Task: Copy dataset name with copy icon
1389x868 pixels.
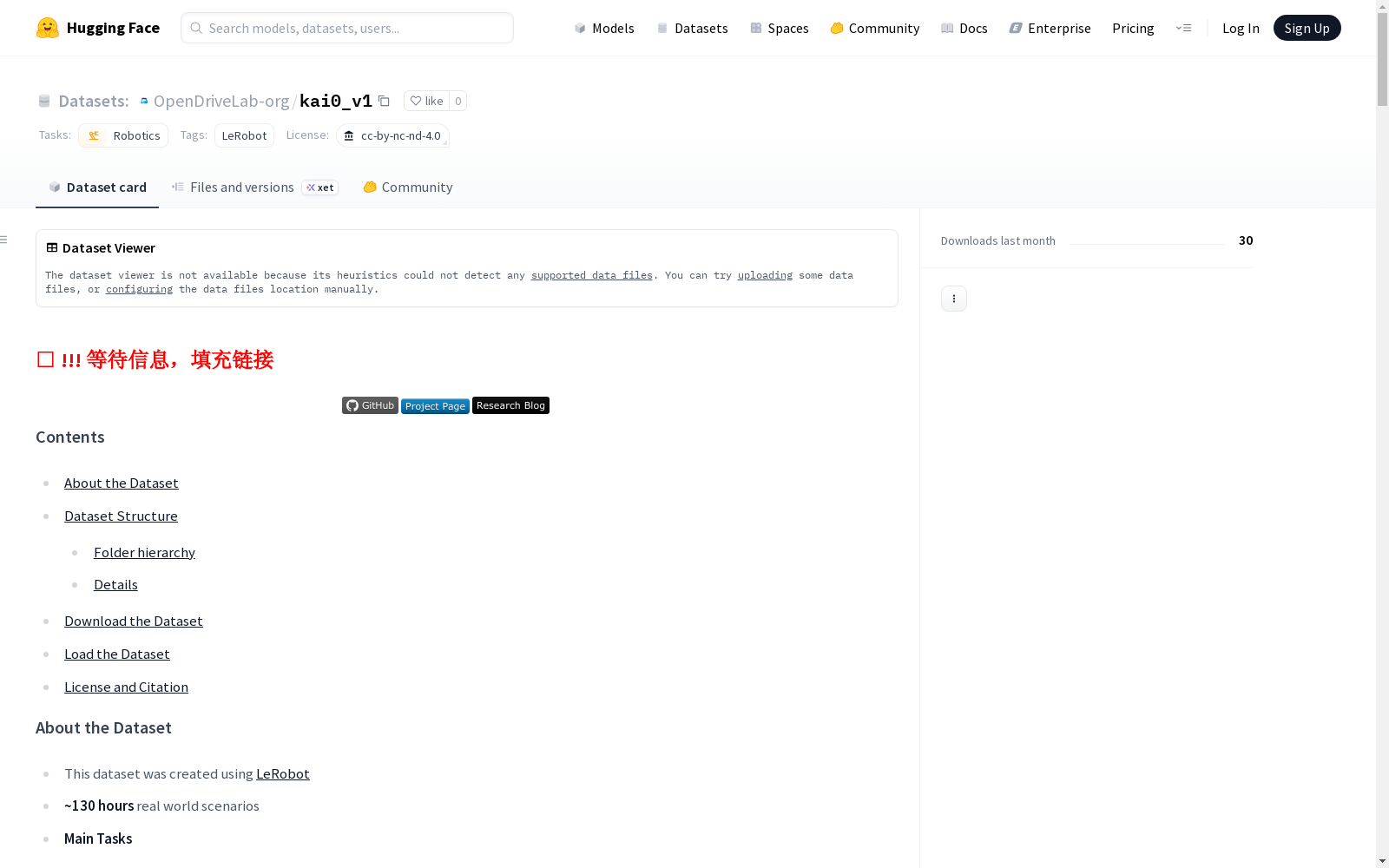Action: [384, 101]
